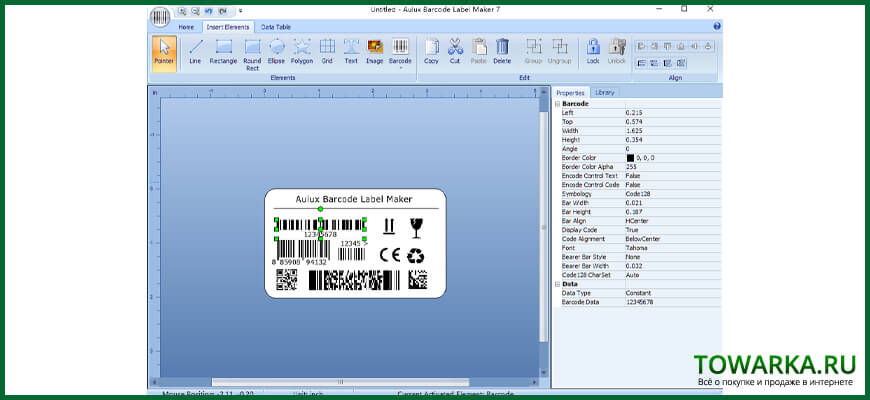Select the CE mark on the label
Viewport: 870px width, 400px height.
click(390, 255)
